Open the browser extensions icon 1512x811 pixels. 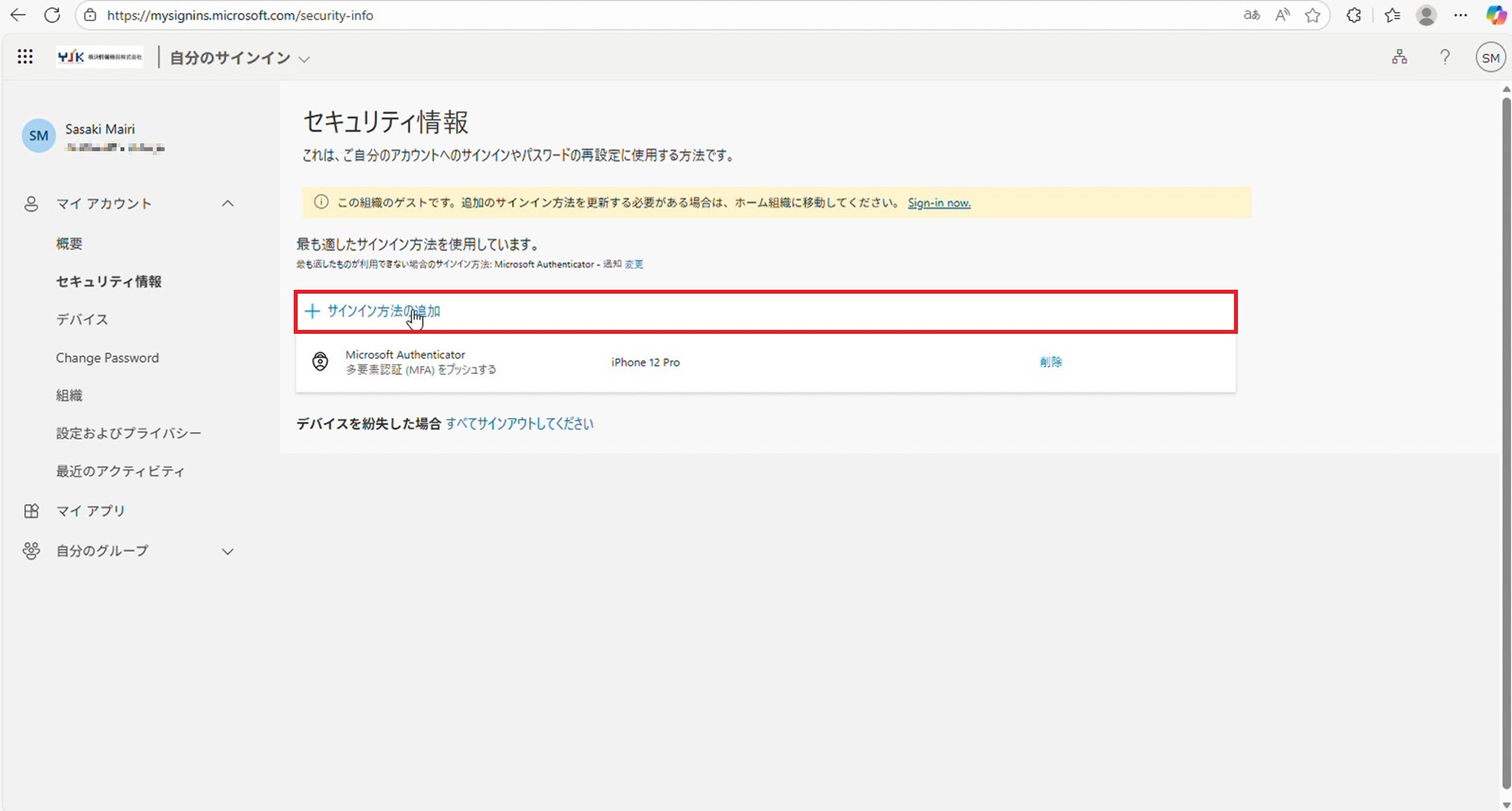tap(1354, 15)
